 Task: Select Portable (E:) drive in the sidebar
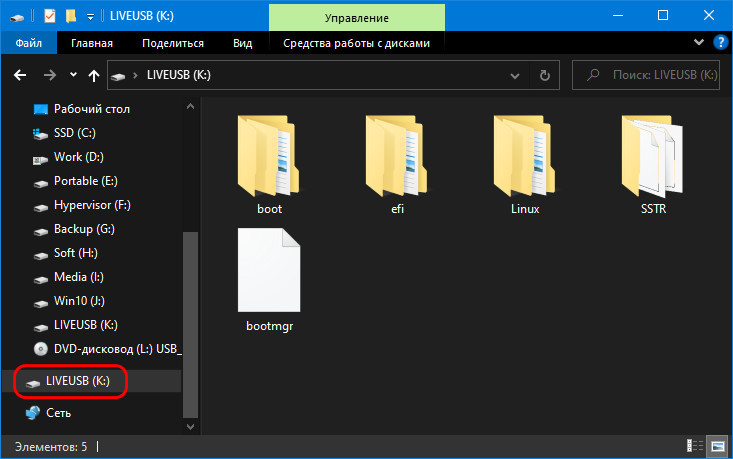(x=86, y=181)
